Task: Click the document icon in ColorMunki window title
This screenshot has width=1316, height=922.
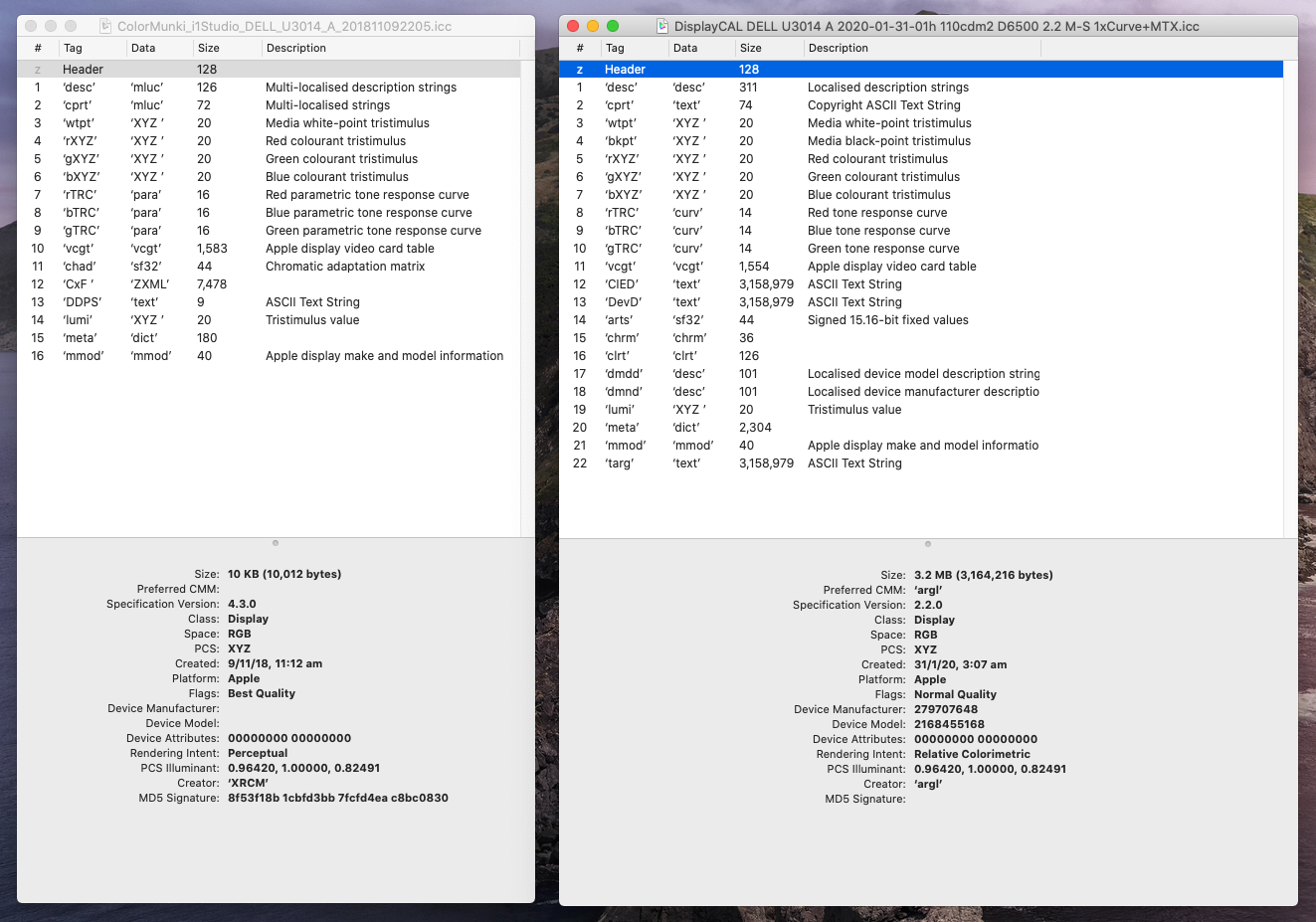Action: [105, 26]
